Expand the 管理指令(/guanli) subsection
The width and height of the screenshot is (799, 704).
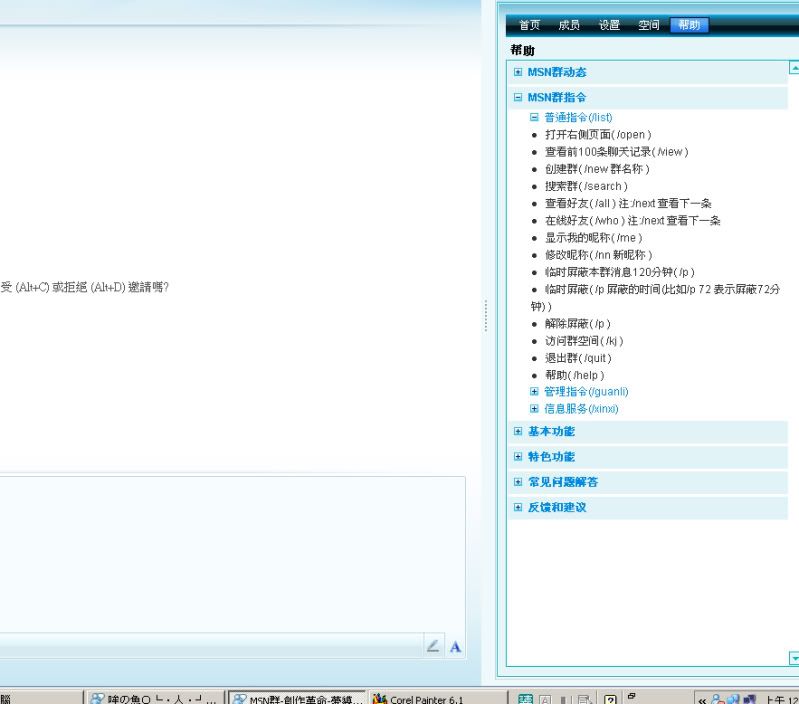pyautogui.click(x=534, y=391)
